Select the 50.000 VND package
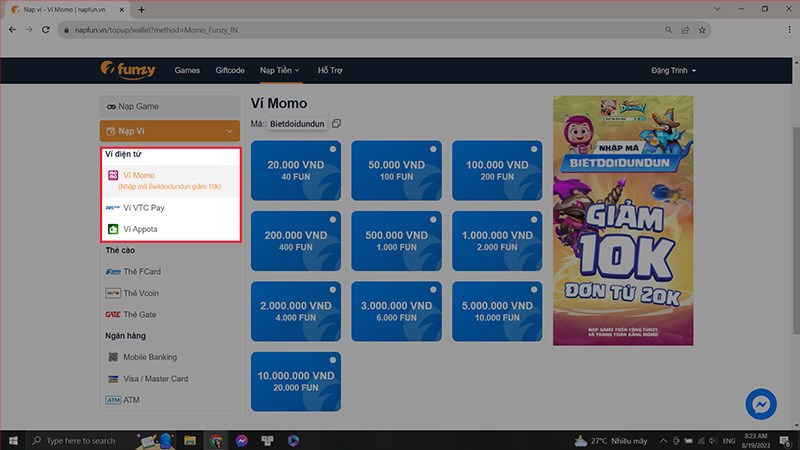Screen dimensions: 800x450 point(396,170)
